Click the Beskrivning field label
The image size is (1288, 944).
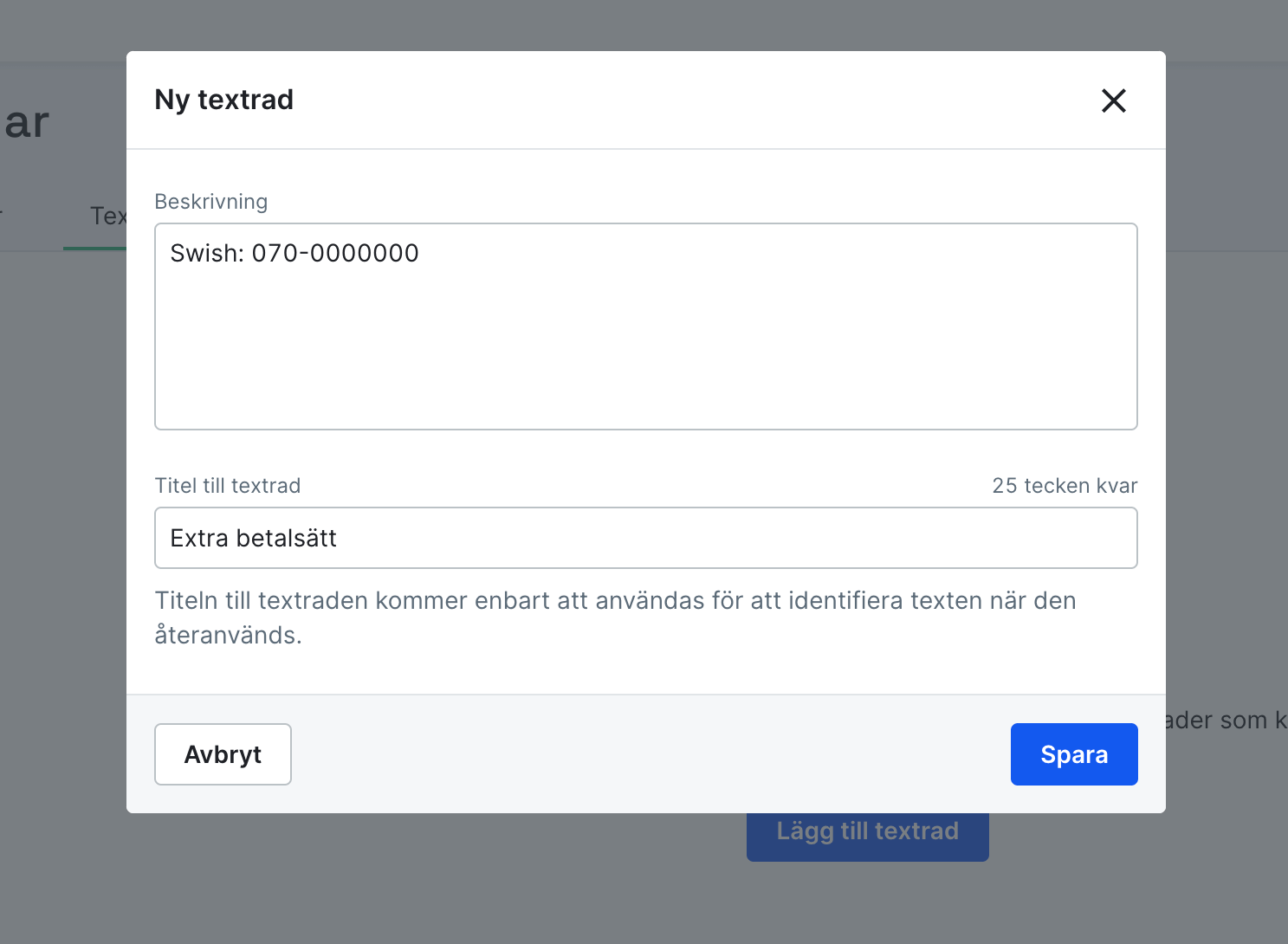[x=210, y=202]
